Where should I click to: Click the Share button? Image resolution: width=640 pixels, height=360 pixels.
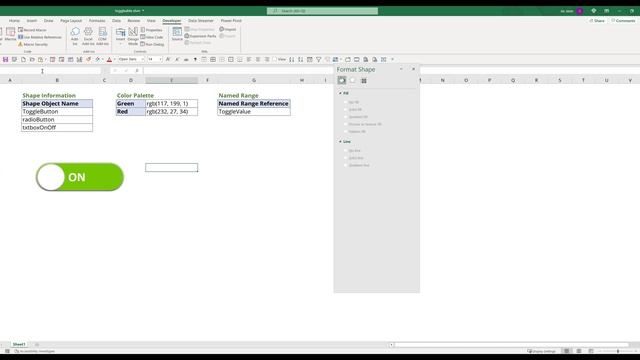click(x=597, y=20)
